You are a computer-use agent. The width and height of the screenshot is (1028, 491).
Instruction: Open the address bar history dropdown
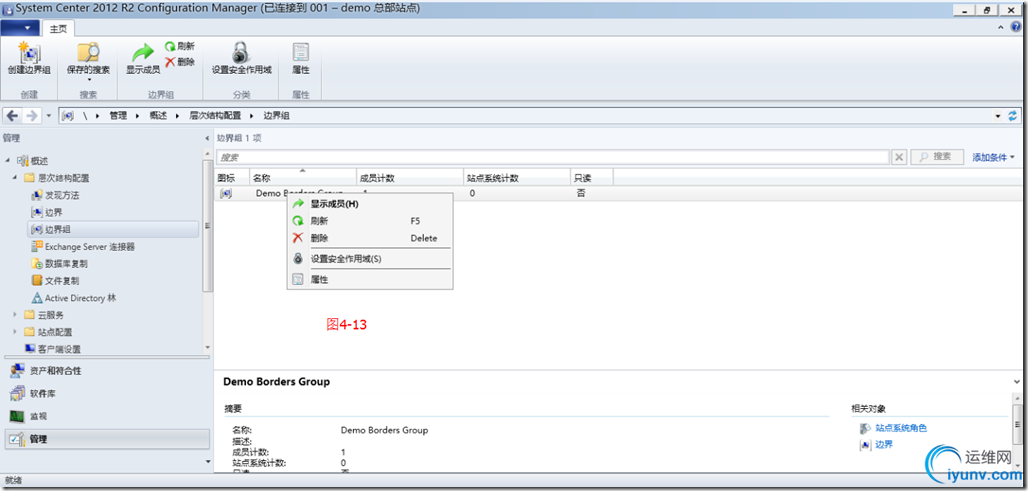coord(998,115)
